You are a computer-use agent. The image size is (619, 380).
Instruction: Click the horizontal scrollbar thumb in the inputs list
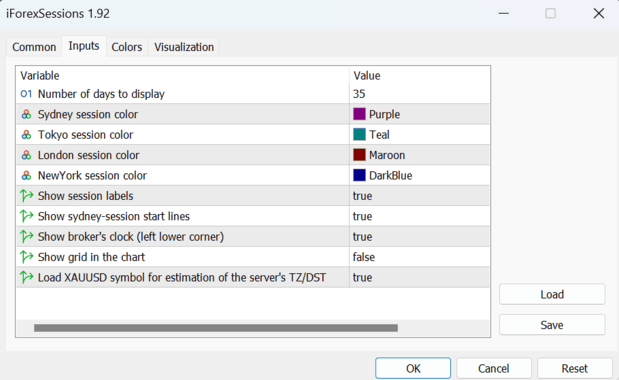point(216,328)
